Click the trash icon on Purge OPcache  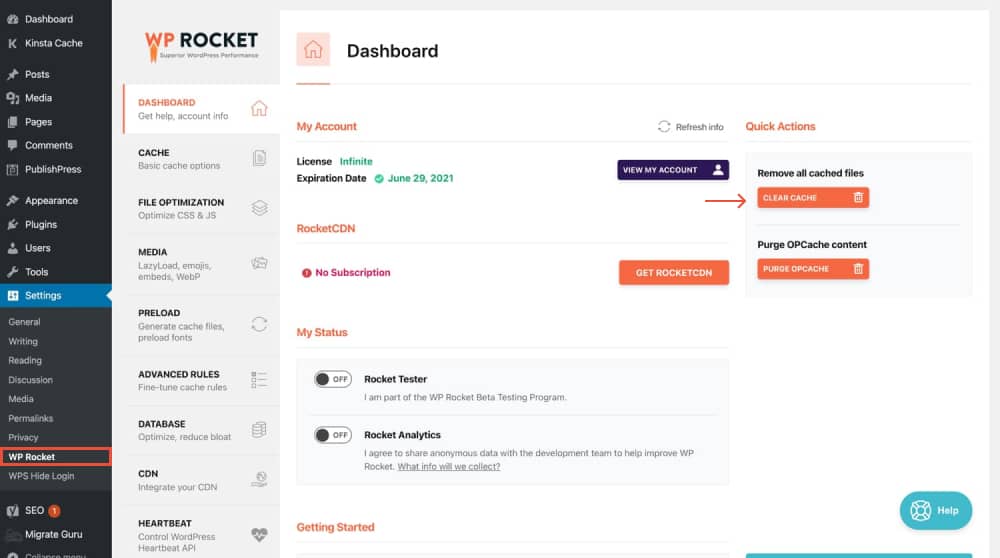click(858, 269)
